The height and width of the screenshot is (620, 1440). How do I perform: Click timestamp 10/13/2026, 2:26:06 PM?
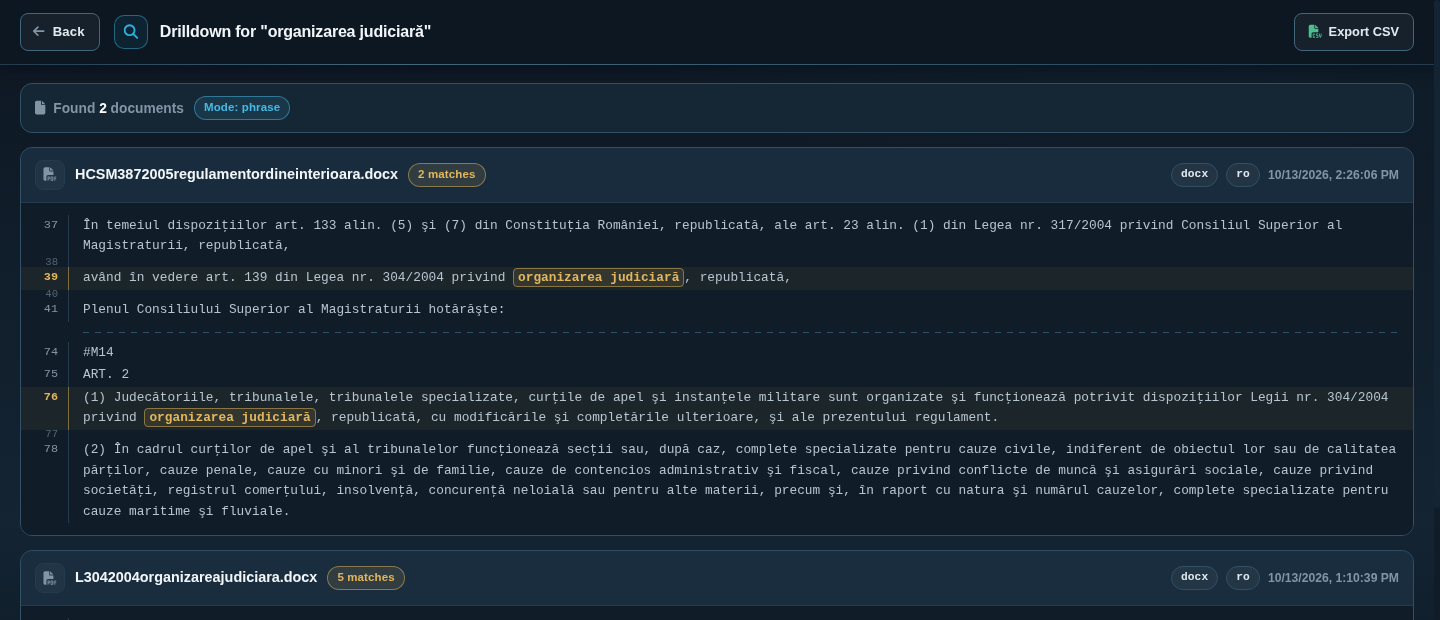click(1333, 175)
